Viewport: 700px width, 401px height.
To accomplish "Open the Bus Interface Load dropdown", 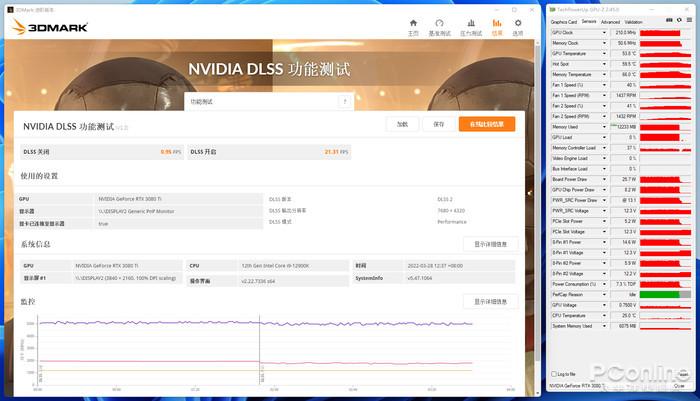I will click(x=604, y=169).
